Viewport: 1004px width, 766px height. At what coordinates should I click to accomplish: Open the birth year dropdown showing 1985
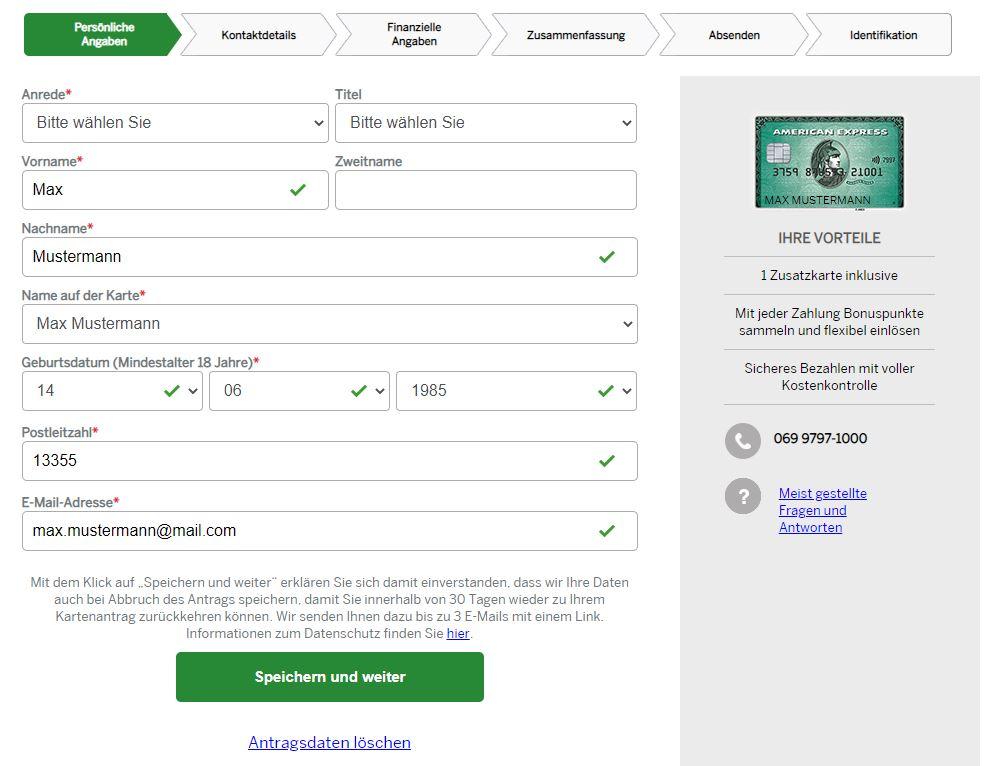(x=516, y=391)
